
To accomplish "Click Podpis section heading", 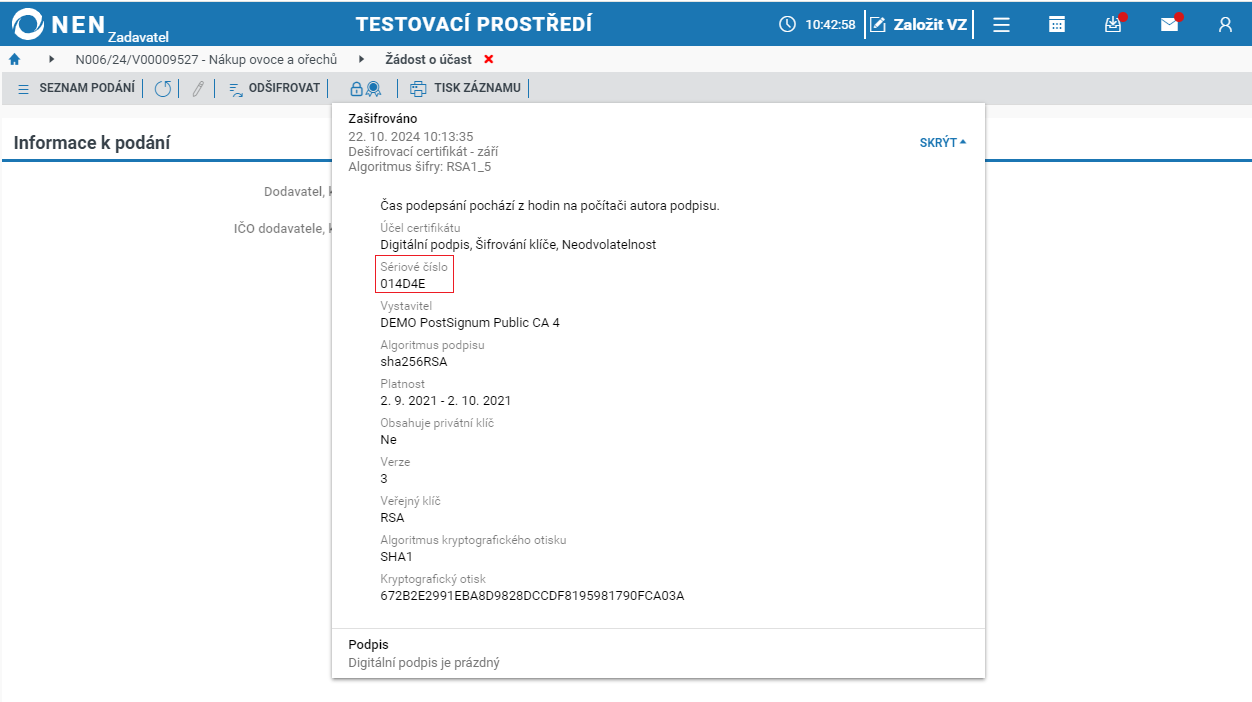I will click(x=368, y=645).
